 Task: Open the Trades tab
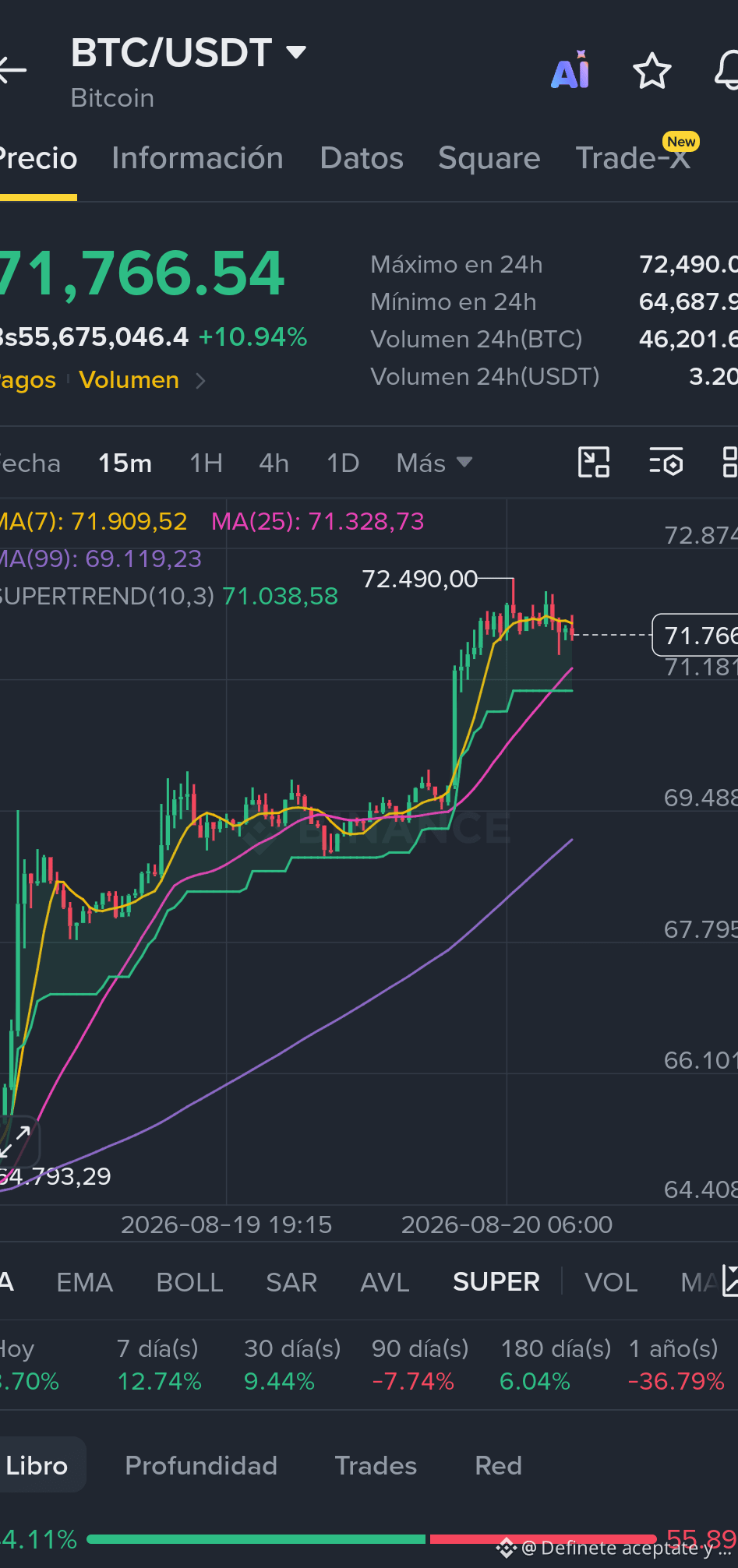[376, 1466]
